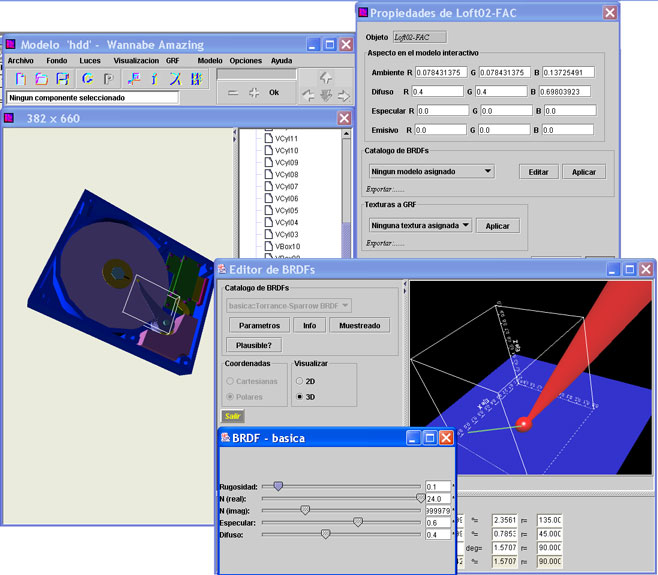Click the minus icon next to Ok
Image resolution: width=658 pixels, height=575 pixels.
(x=233, y=93)
